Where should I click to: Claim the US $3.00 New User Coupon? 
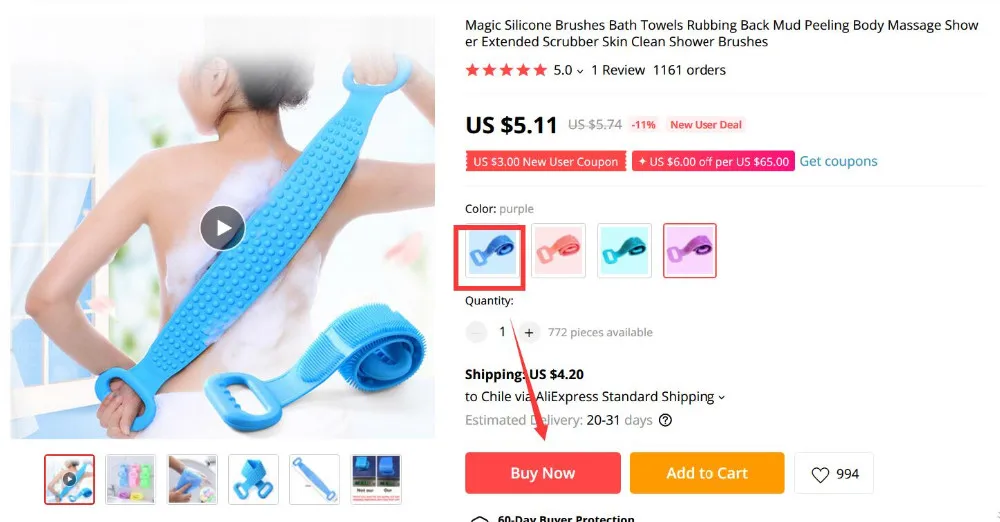(546, 161)
